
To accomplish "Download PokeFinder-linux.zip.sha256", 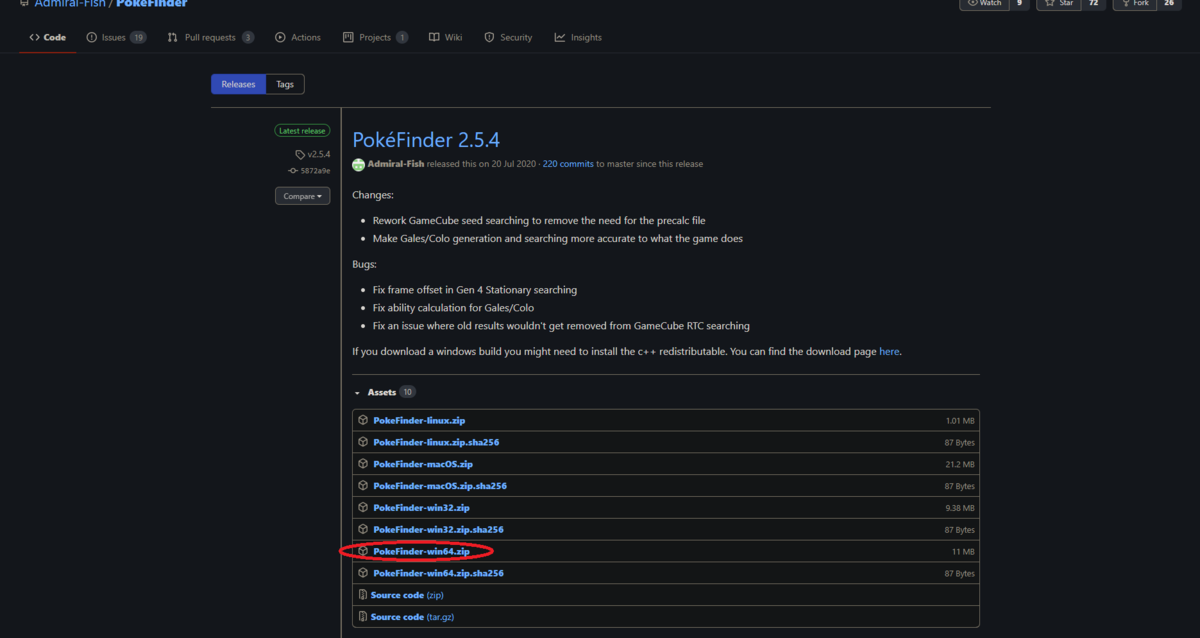I will [x=436, y=442].
